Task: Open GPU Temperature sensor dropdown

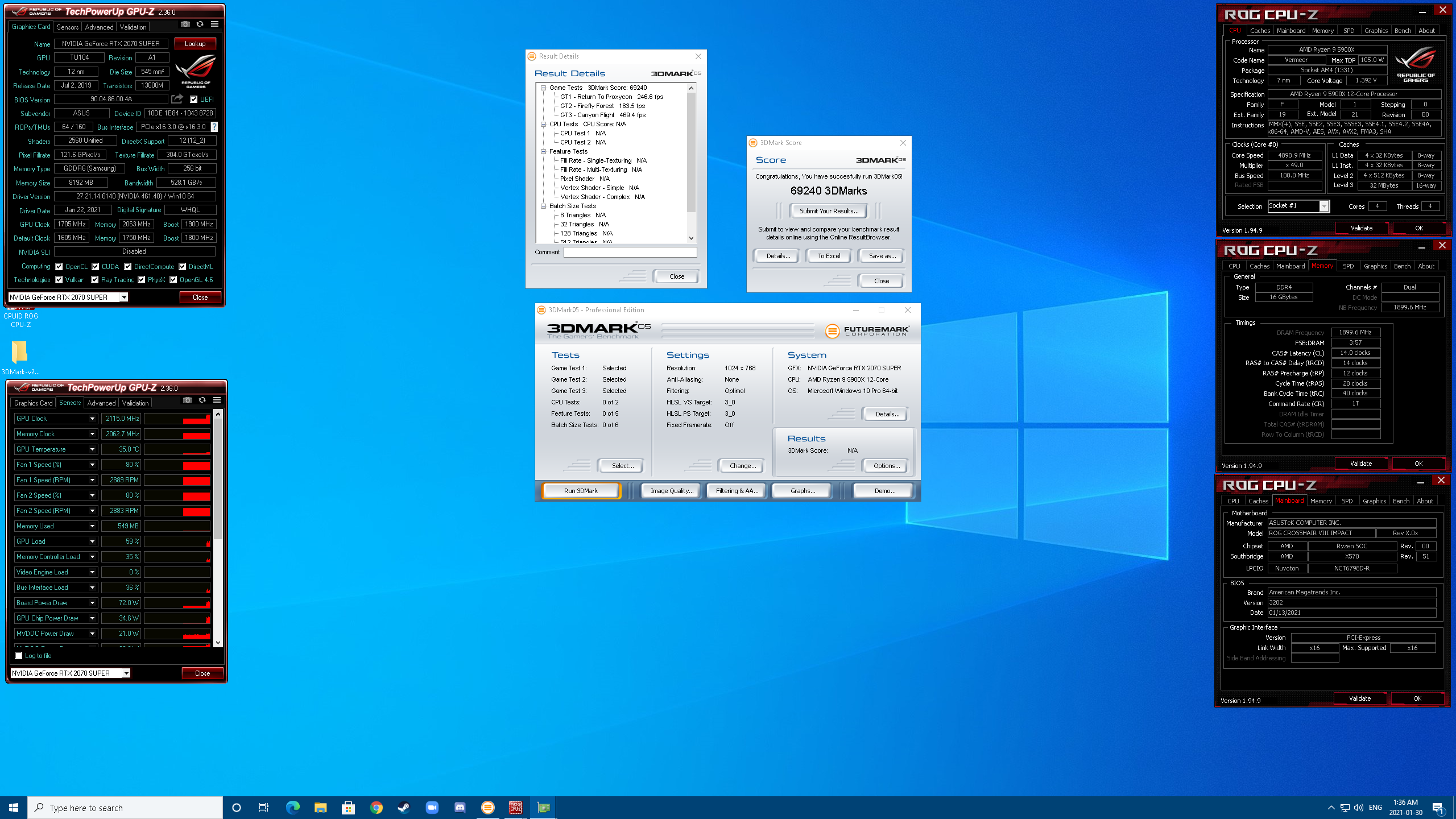Action: tap(92, 449)
